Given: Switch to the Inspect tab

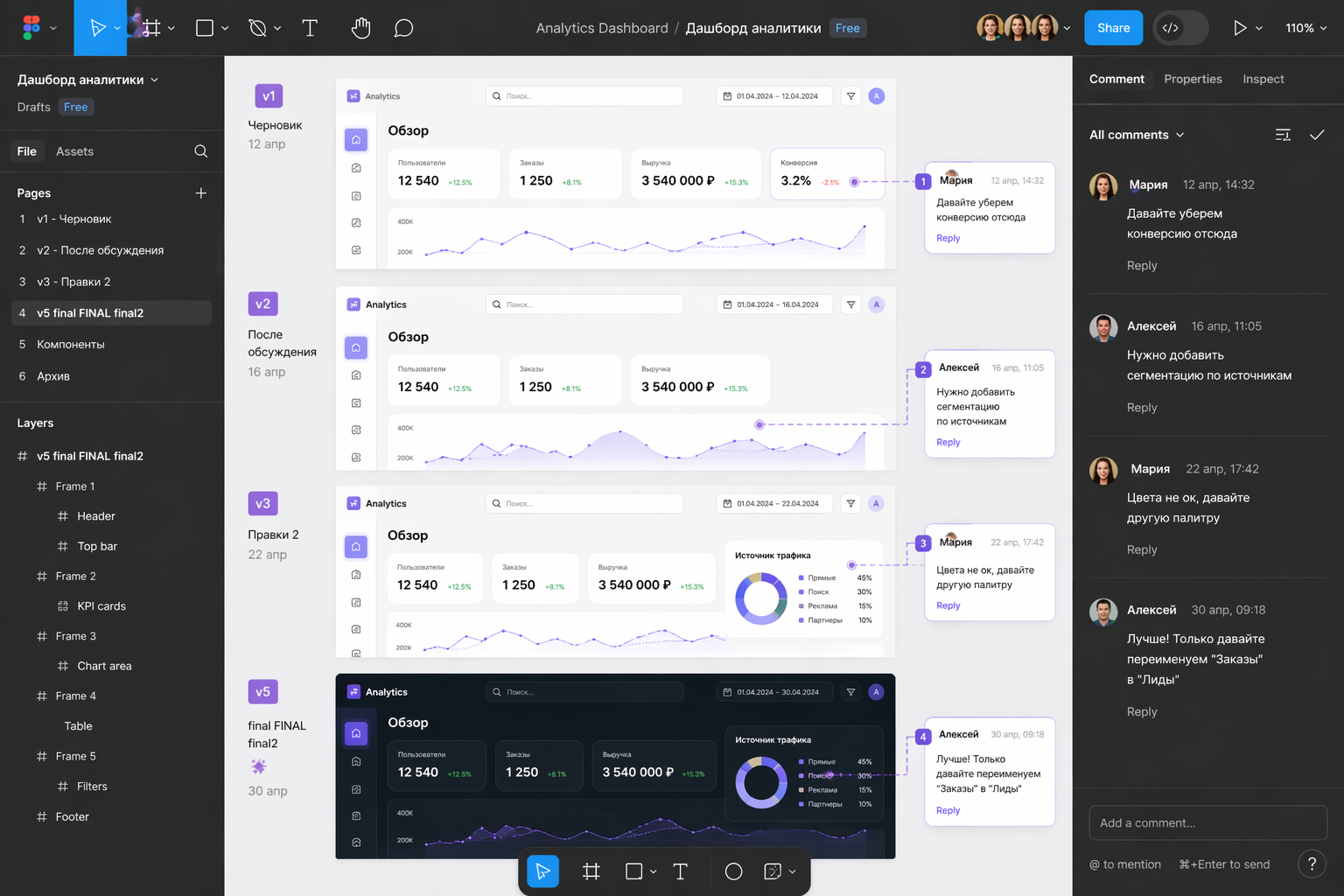Looking at the screenshot, I should click(1263, 79).
